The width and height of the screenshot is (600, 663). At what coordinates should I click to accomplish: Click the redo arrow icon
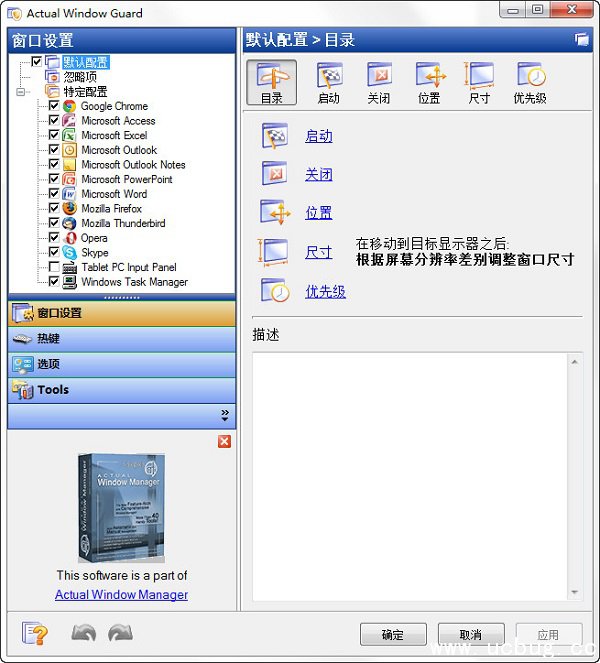120,634
